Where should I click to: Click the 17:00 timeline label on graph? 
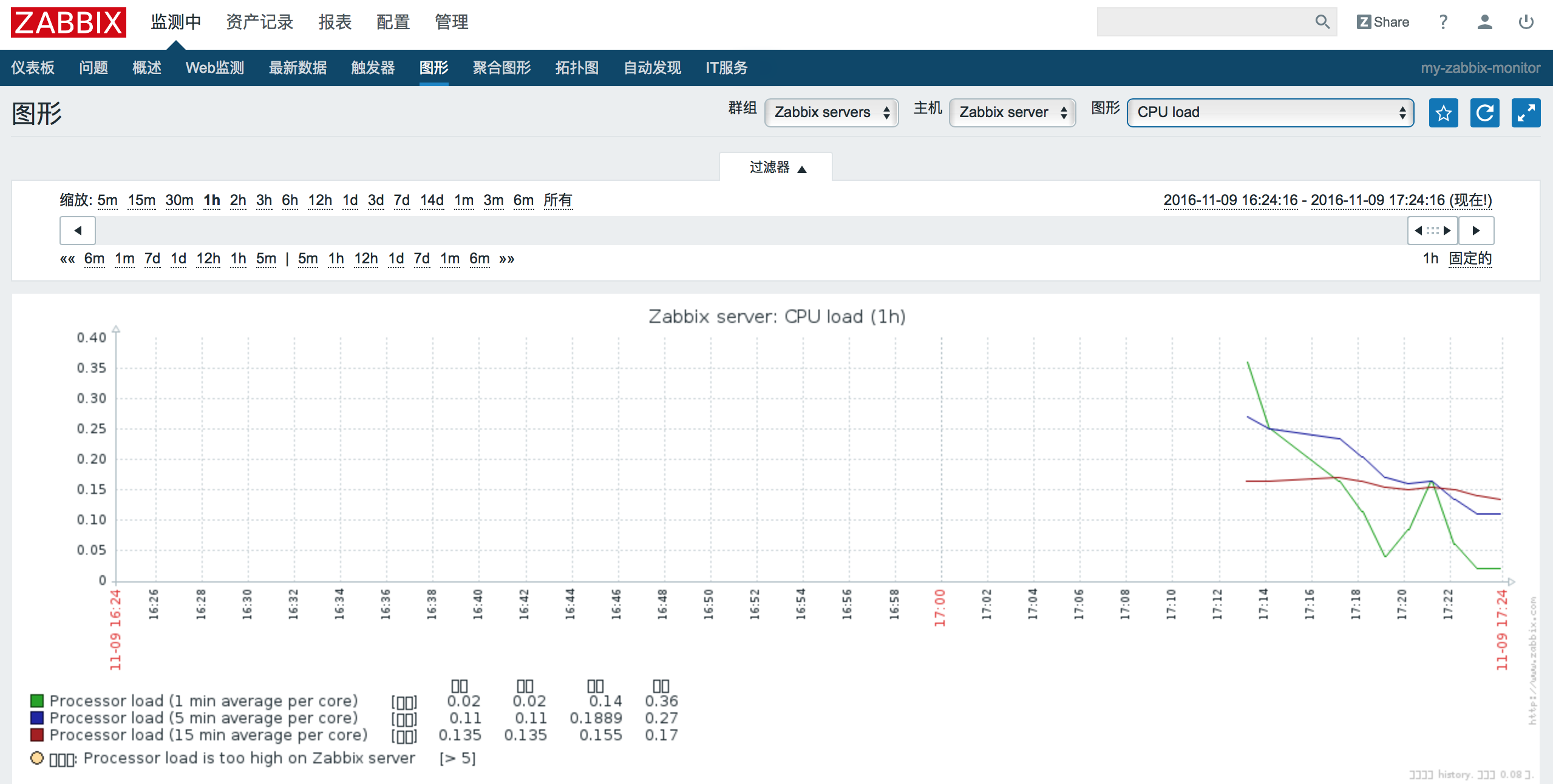(940, 607)
